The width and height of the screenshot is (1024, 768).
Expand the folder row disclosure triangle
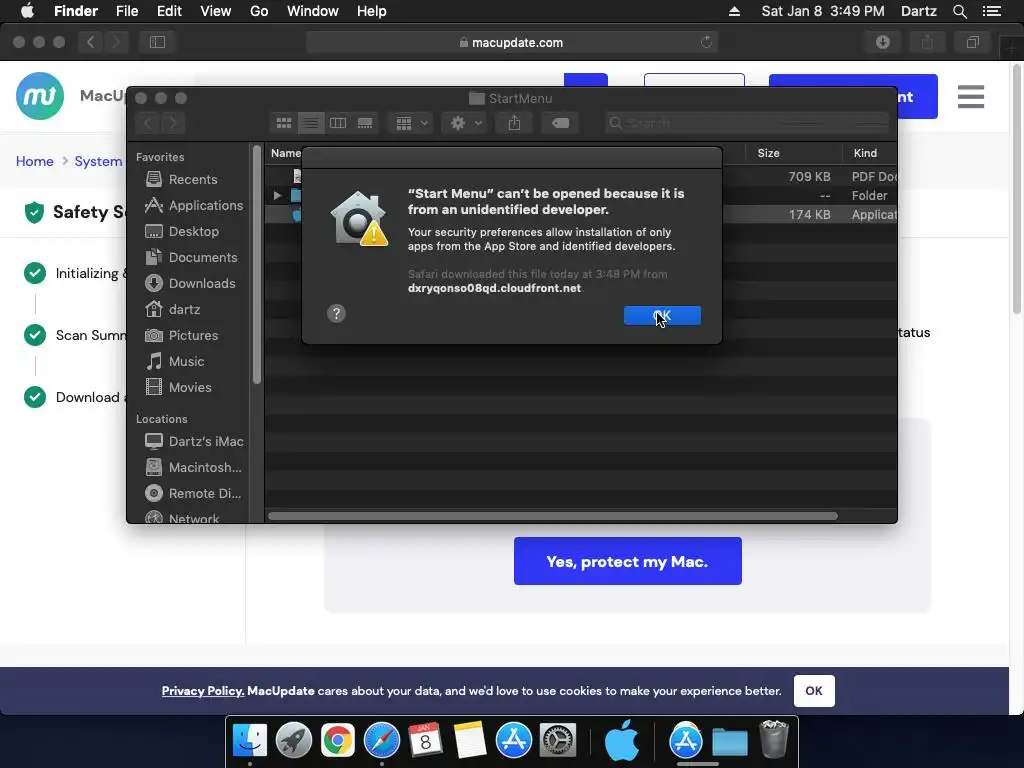277,195
